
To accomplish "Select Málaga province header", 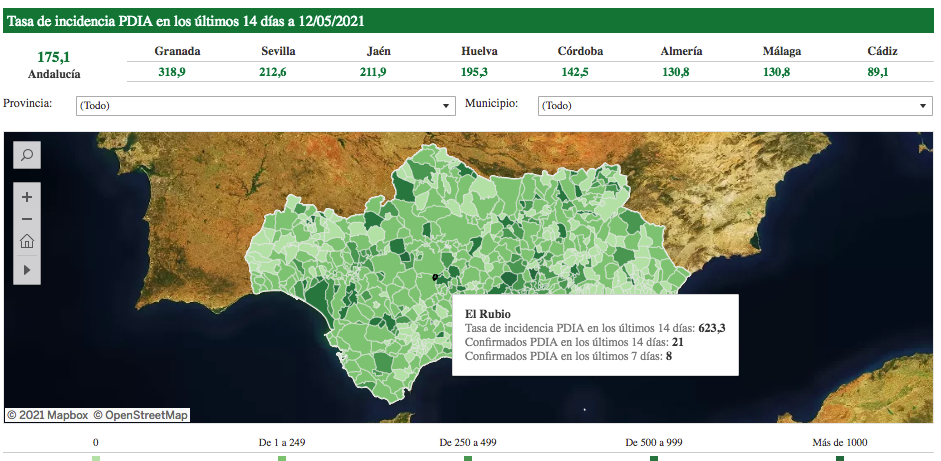I will (781, 51).
